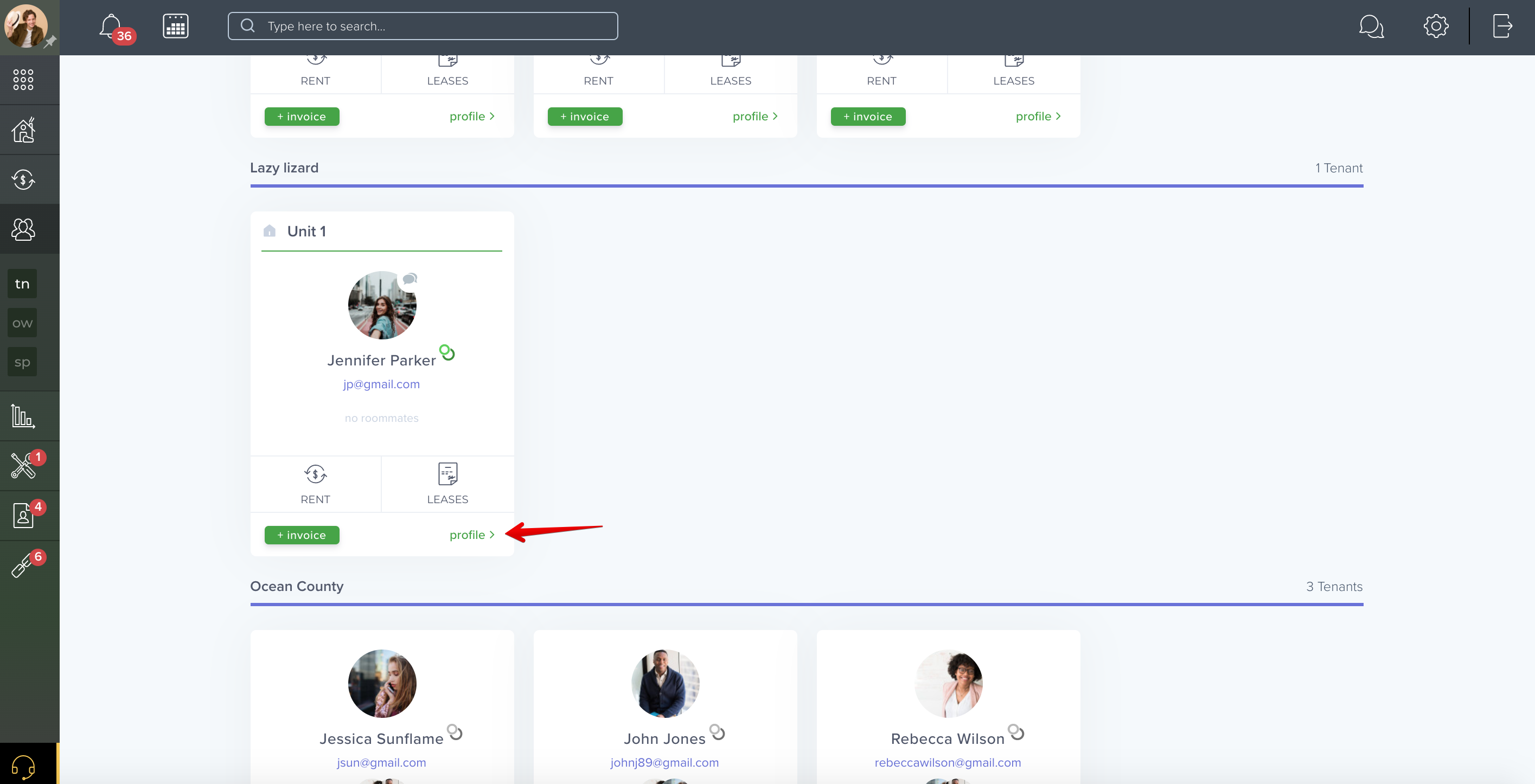The height and width of the screenshot is (784, 1535).
Task: Click '+ invoice' on the third top-row card
Action: click(x=868, y=117)
